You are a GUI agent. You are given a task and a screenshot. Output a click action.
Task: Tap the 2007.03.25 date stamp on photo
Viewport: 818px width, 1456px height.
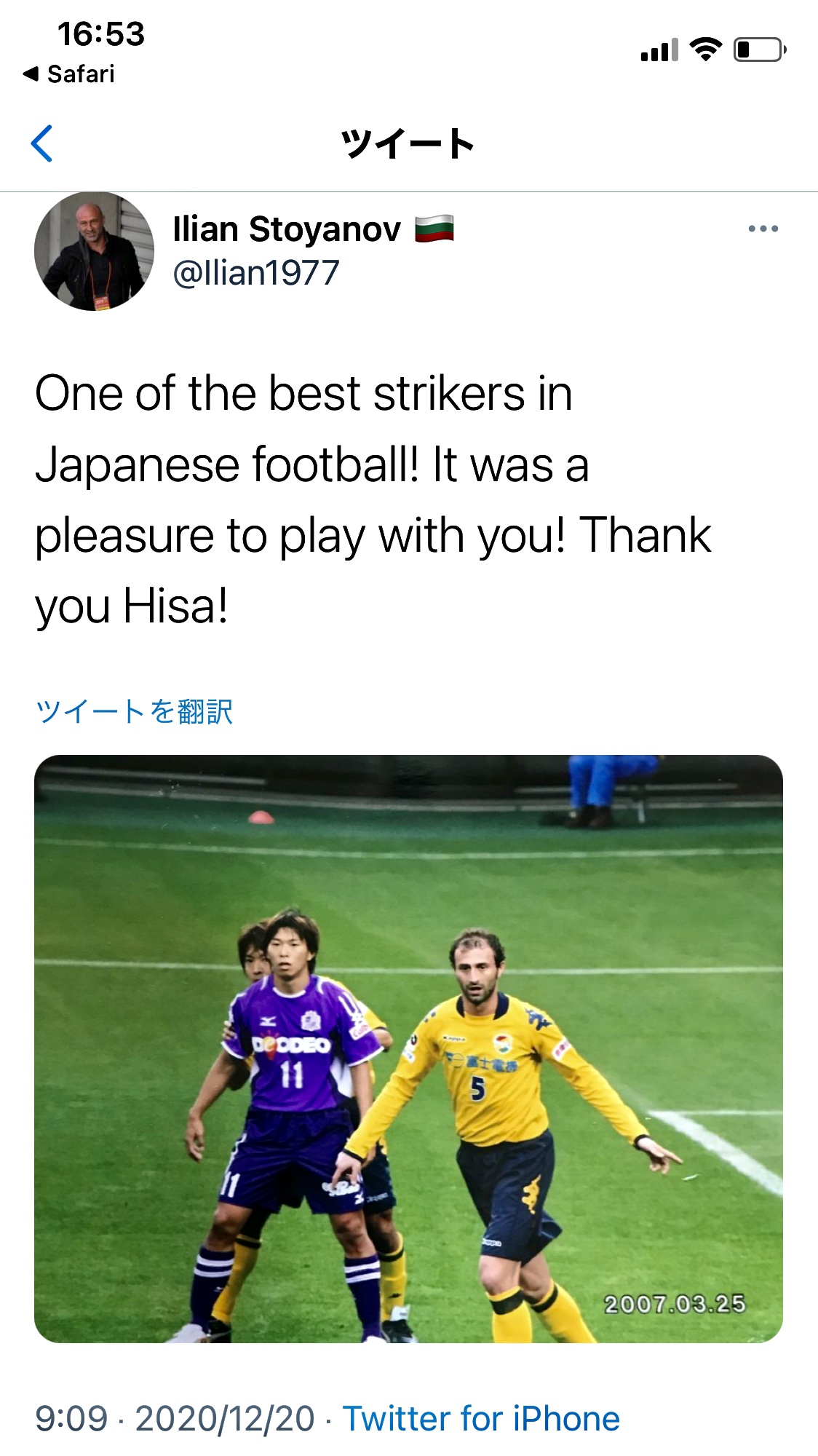pos(674,1303)
